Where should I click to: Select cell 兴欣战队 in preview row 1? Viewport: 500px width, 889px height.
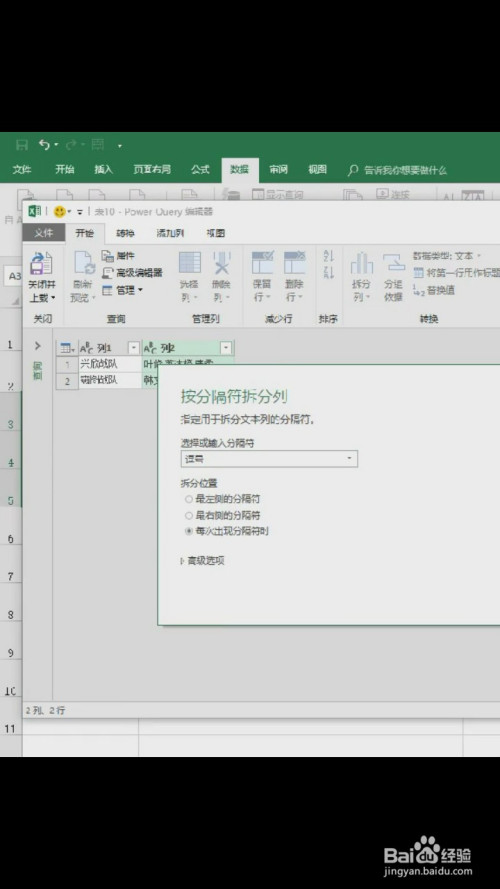click(109, 364)
